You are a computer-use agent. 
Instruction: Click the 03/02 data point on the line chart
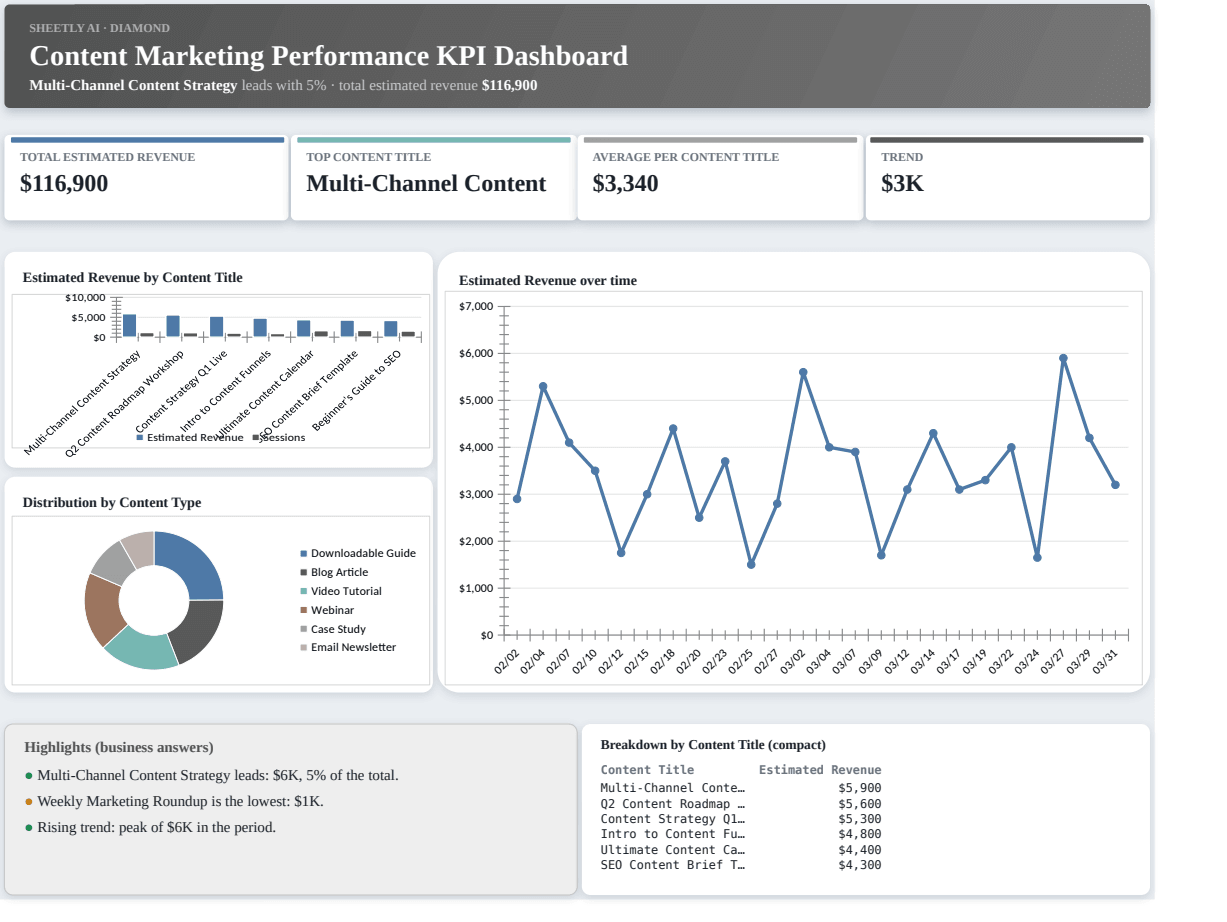[803, 372]
